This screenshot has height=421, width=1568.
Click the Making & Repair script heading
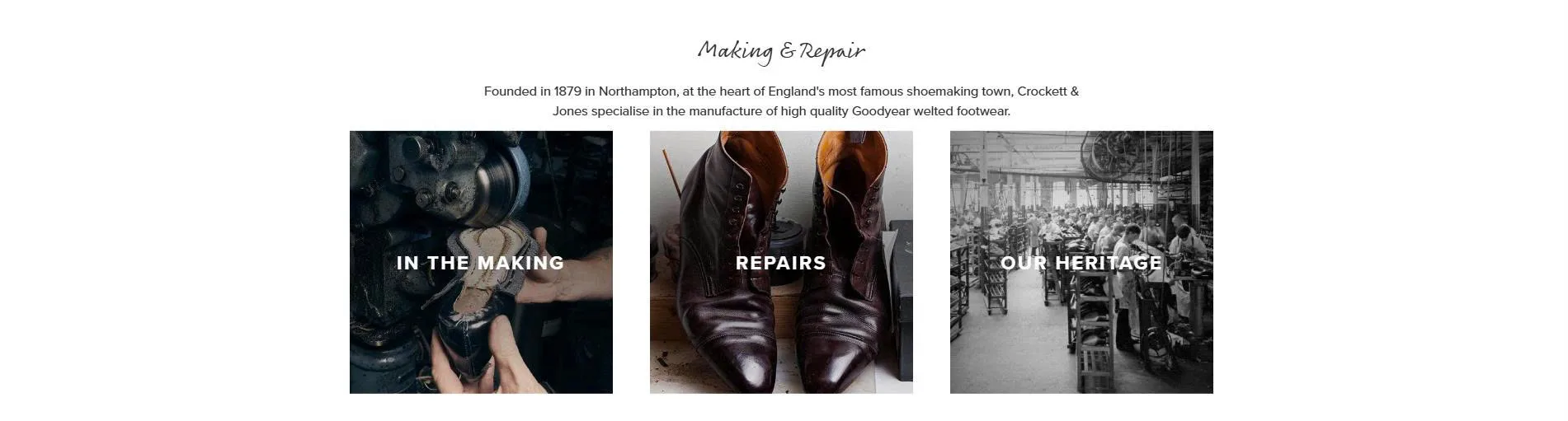click(x=782, y=52)
